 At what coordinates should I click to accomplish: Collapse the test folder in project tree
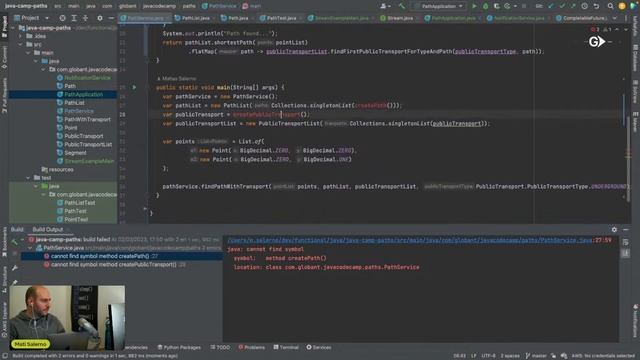coord(28,178)
